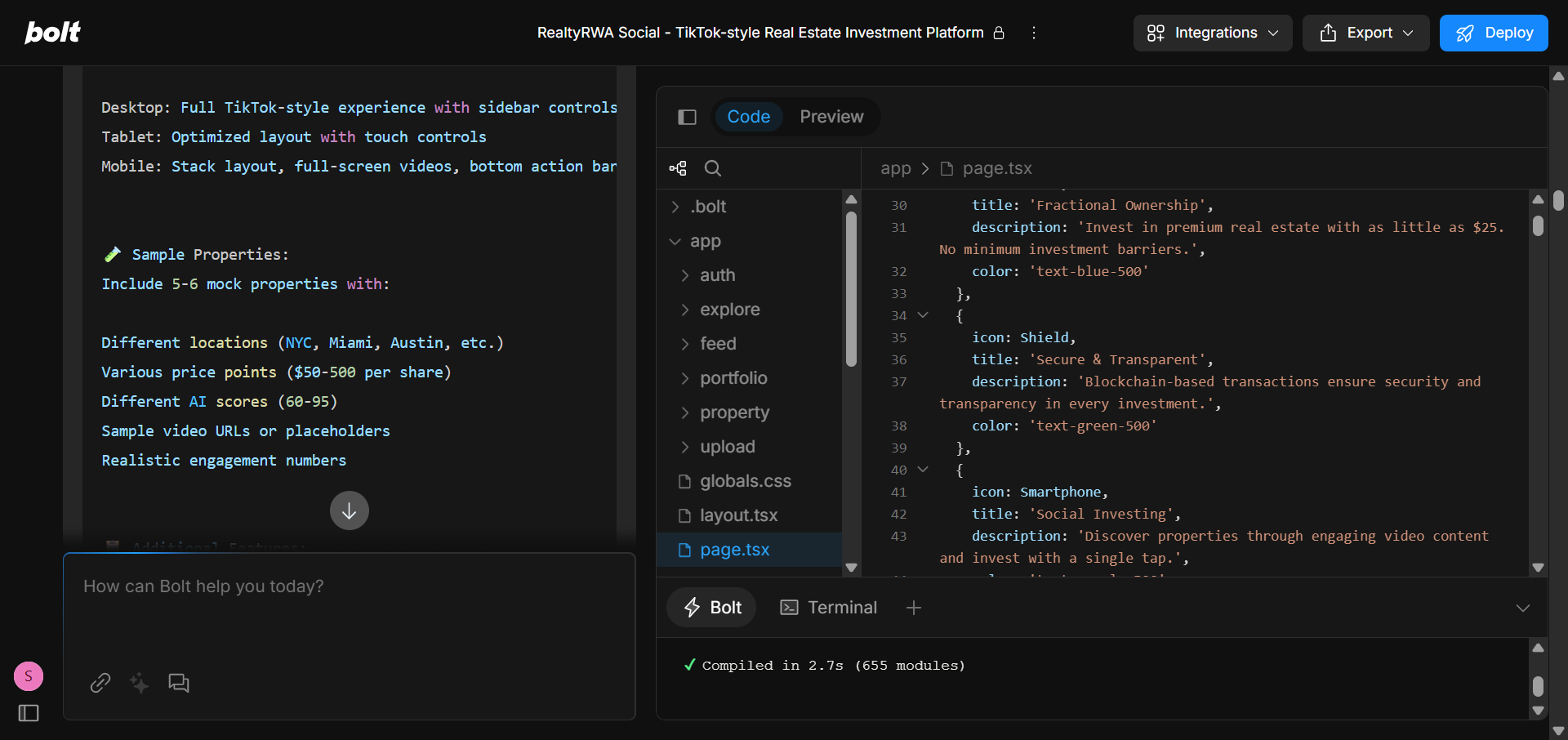Open the project options kebab menu

(x=1034, y=33)
